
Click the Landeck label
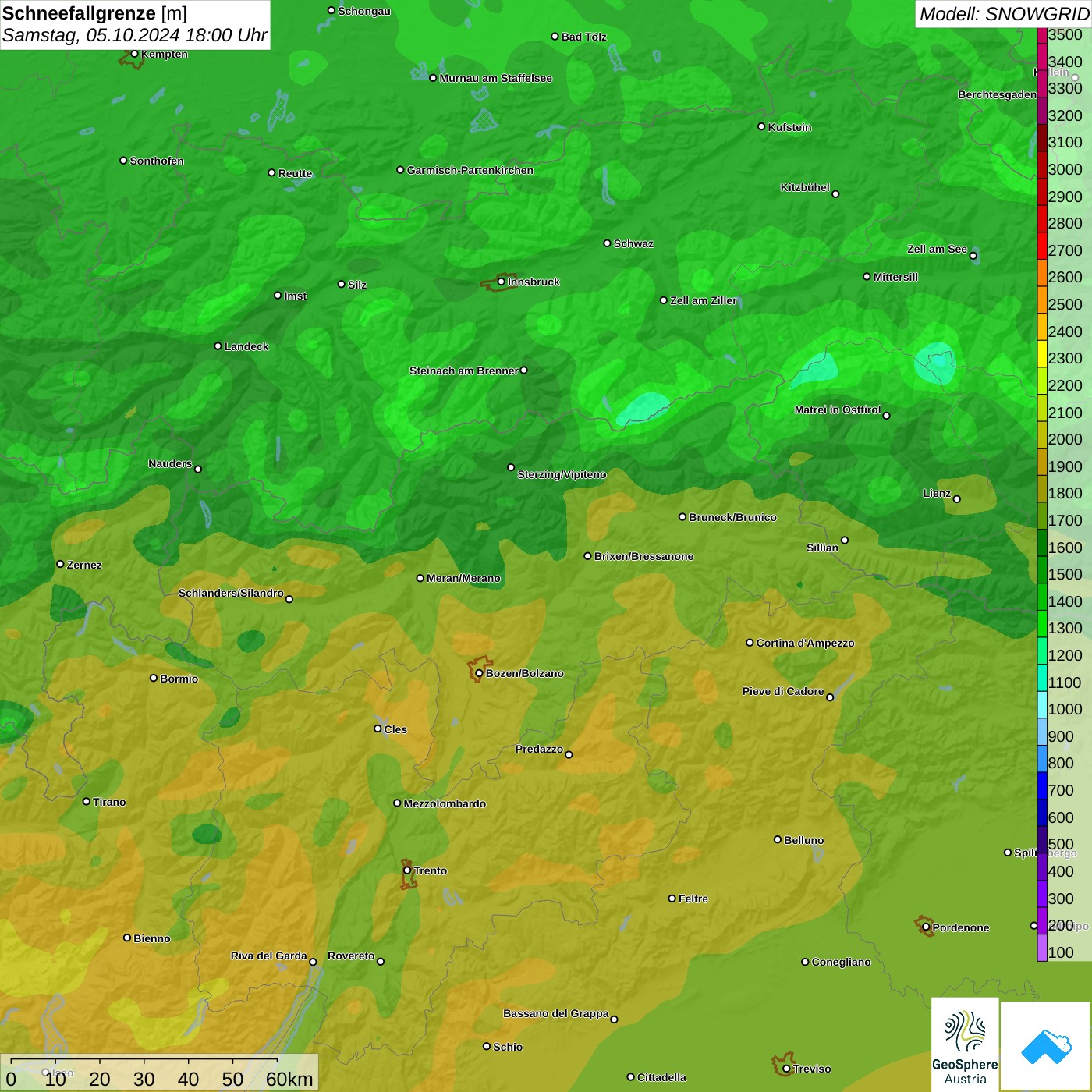(246, 346)
